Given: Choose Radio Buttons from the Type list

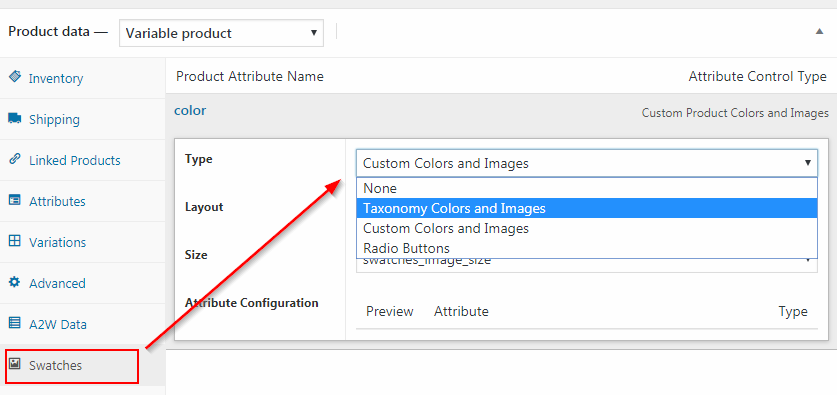Looking at the screenshot, I should (x=587, y=248).
